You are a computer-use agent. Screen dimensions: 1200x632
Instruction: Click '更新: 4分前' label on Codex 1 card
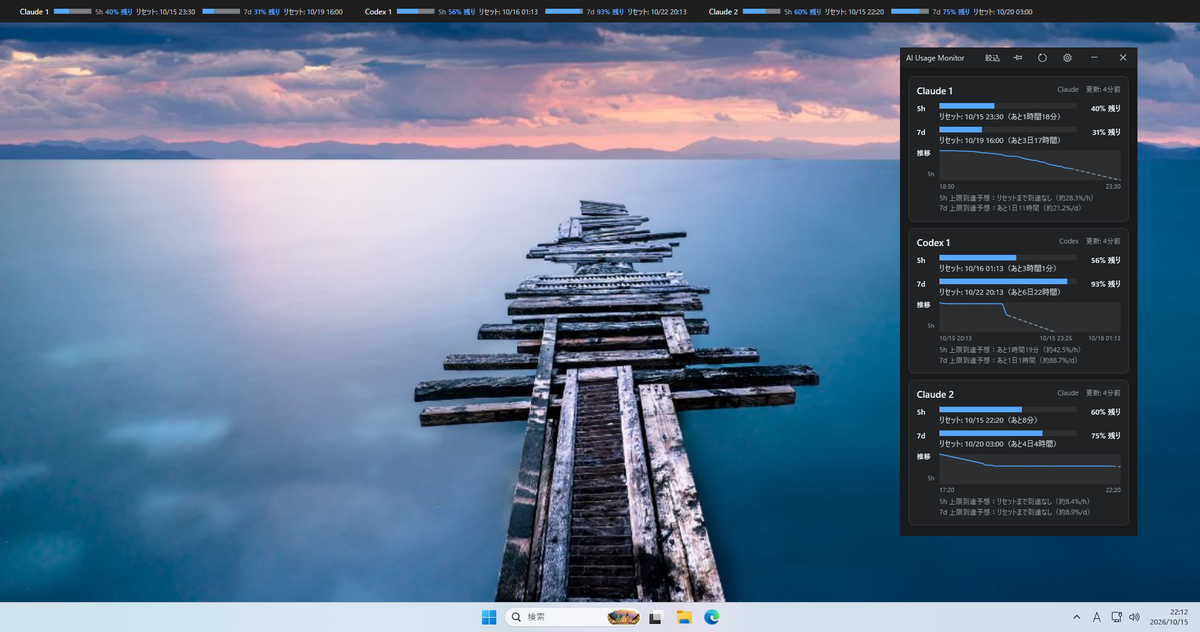click(x=1104, y=242)
